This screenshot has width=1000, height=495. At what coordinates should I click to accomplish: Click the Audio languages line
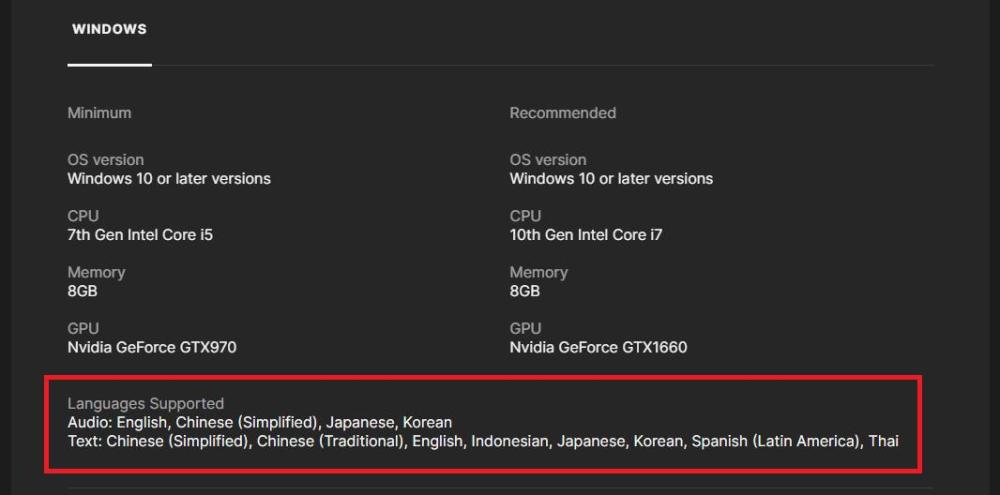tap(259, 422)
